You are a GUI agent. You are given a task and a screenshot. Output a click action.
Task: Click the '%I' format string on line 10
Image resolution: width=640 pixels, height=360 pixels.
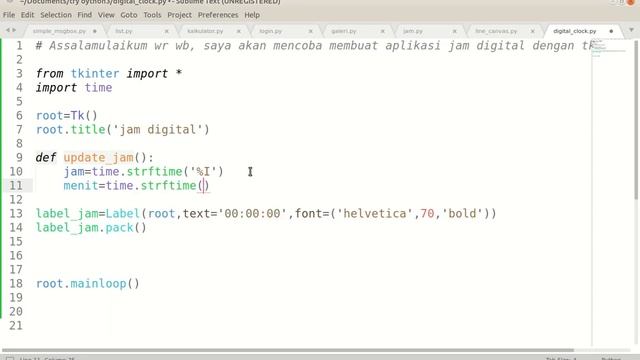(x=203, y=171)
